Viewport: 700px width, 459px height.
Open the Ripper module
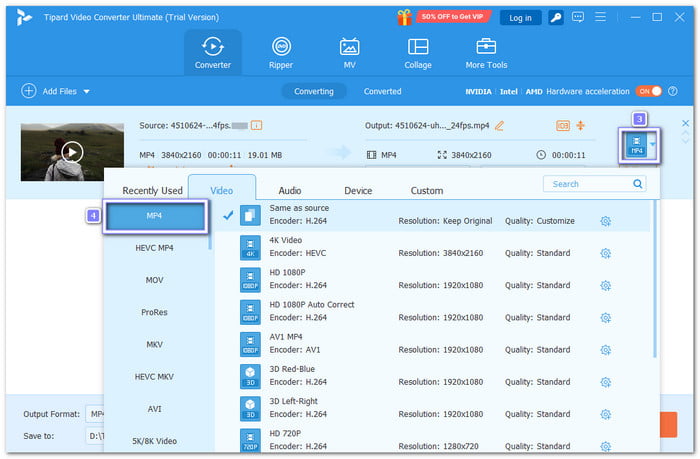tap(281, 53)
